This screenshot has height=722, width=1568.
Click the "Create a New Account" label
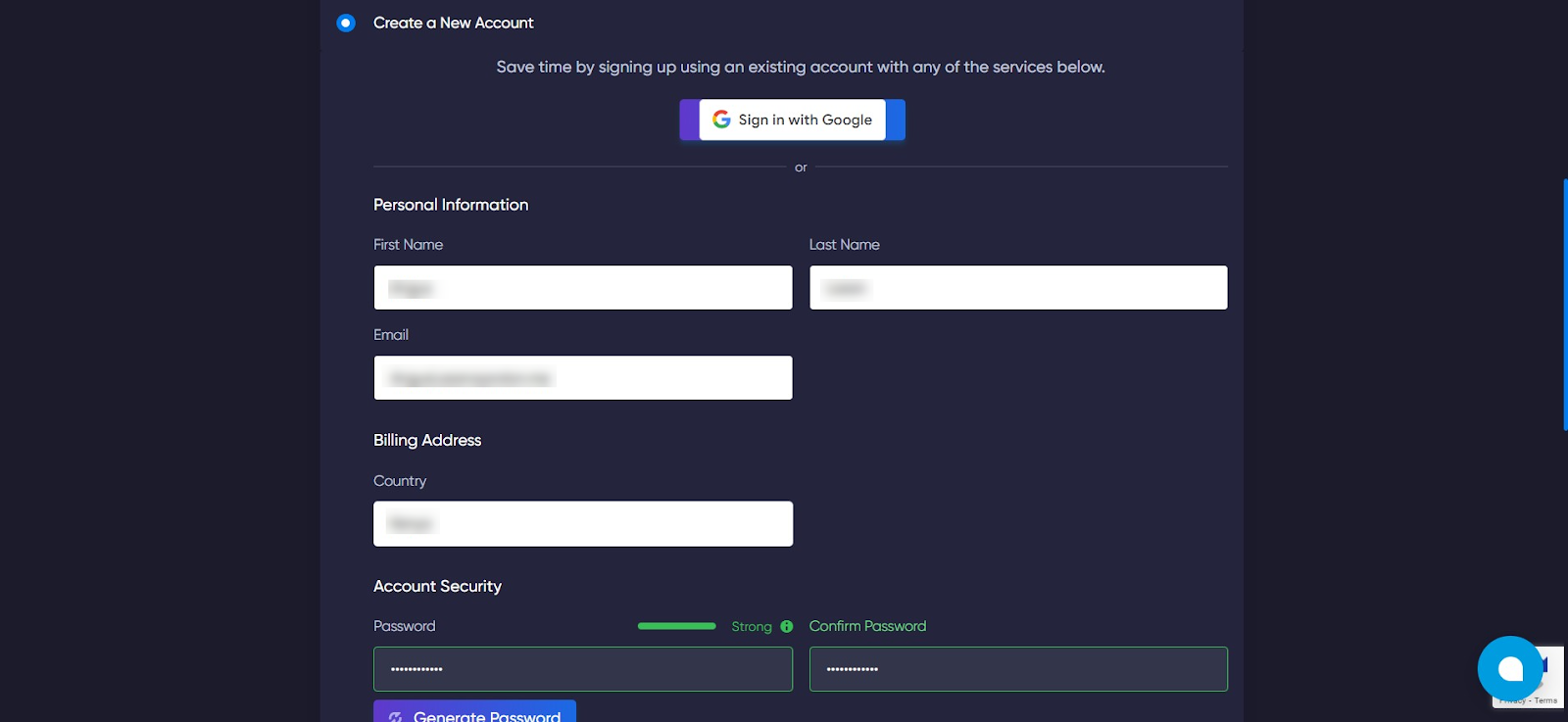click(453, 23)
